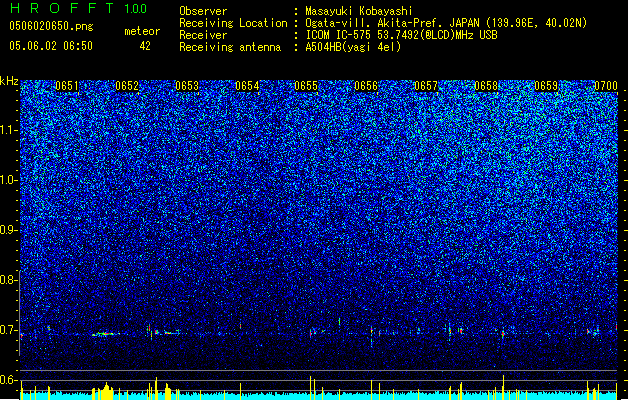Click the HROFFT 1.0.0 title text
This screenshot has height=400, width=629.
click(78, 8)
